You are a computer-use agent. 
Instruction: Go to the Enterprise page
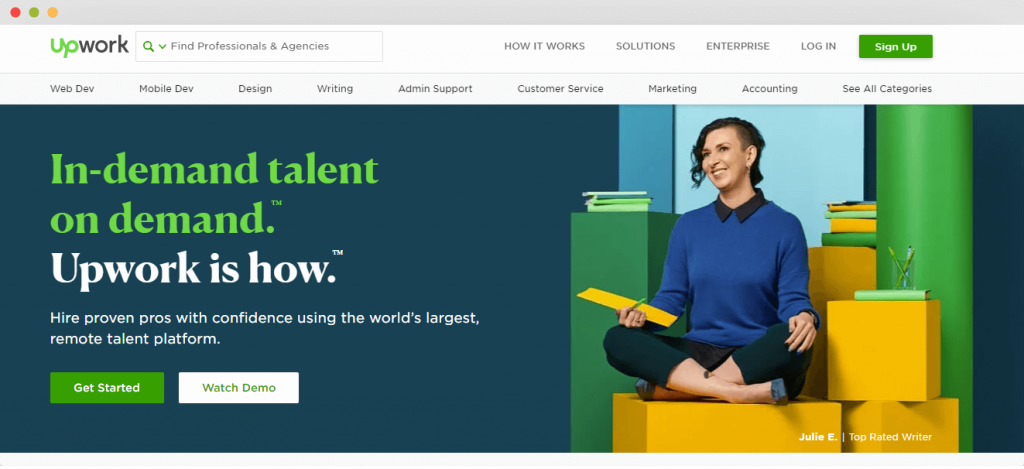(738, 46)
